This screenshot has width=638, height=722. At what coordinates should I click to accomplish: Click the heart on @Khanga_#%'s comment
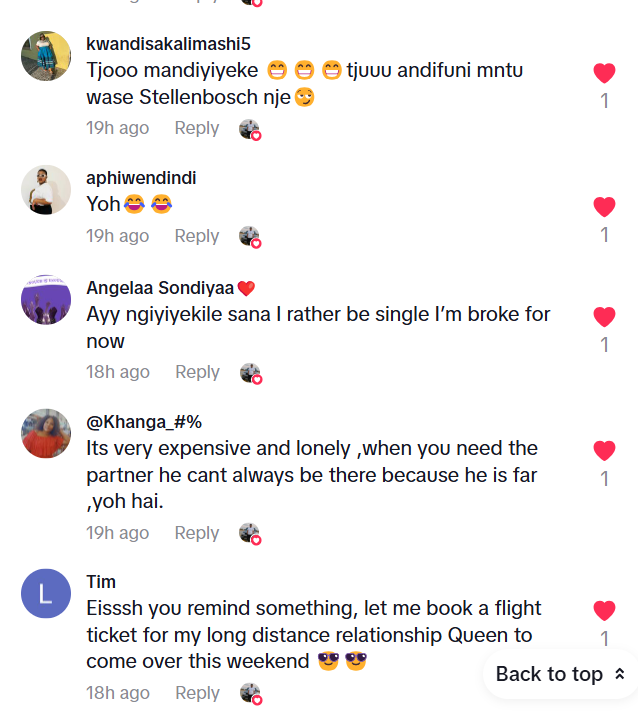(x=604, y=451)
